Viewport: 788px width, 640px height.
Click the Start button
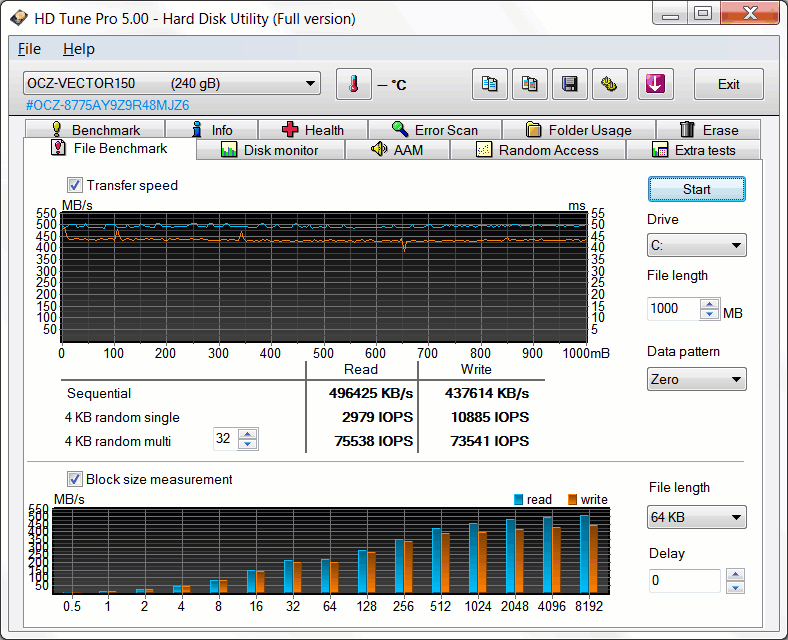(697, 189)
